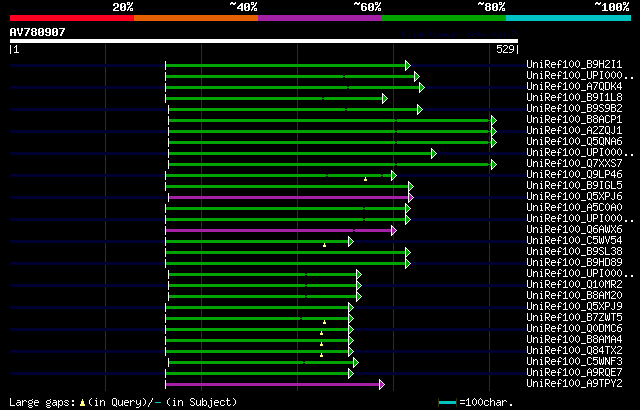The height and width of the screenshot is (410, 640).
Task: Click the yellow gap marker under B7ZWT5 row
Action: point(324,322)
